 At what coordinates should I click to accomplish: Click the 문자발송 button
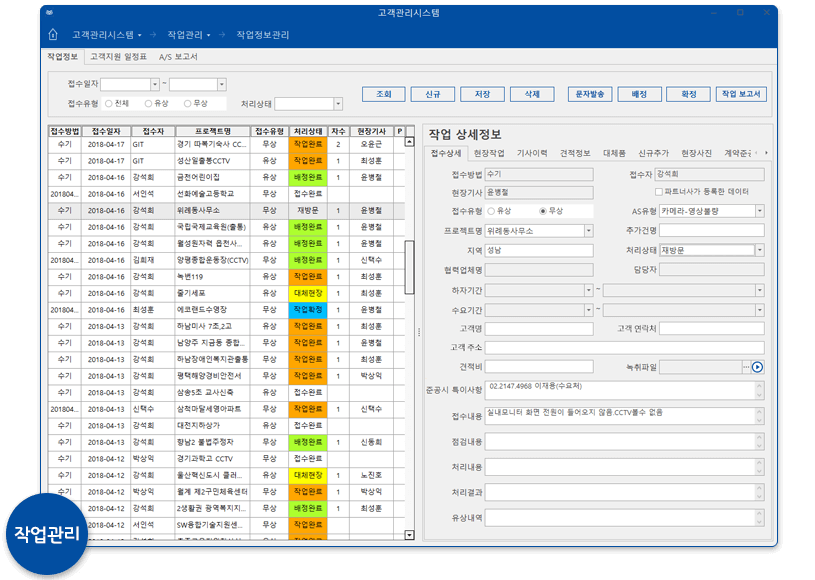point(590,94)
